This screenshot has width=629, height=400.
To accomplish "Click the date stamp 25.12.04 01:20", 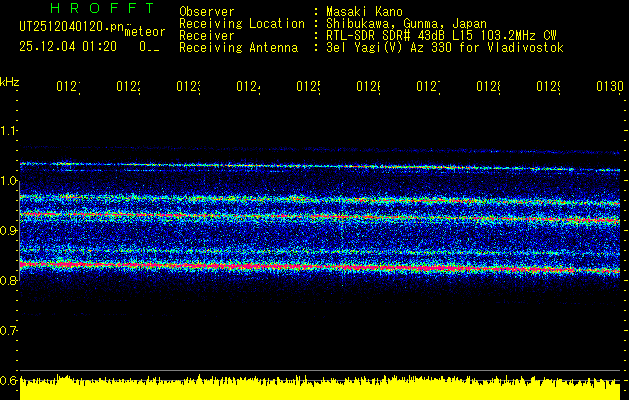I will pos(68,47).
